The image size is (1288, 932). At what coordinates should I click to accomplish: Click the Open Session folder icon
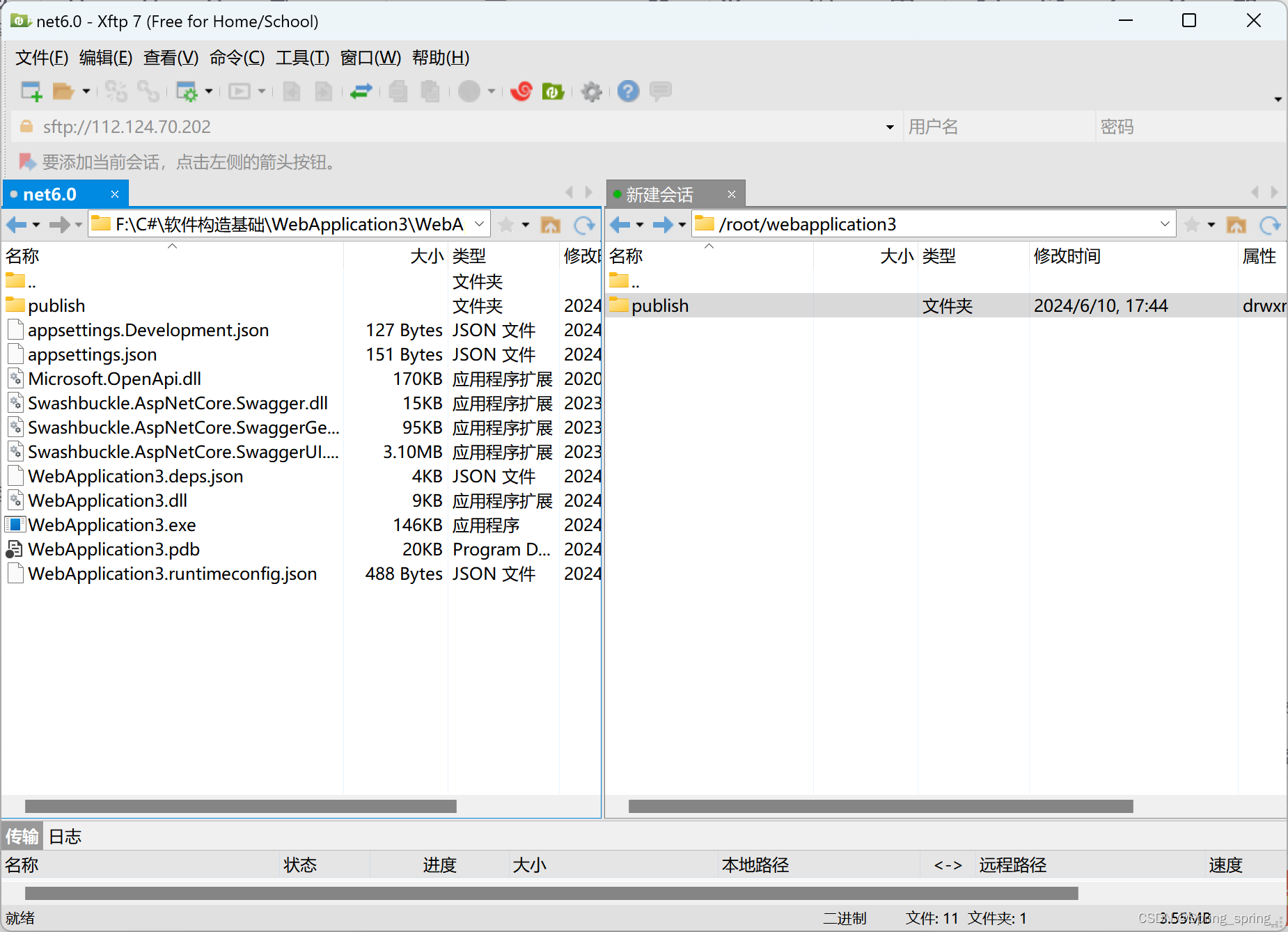point(63,91)
